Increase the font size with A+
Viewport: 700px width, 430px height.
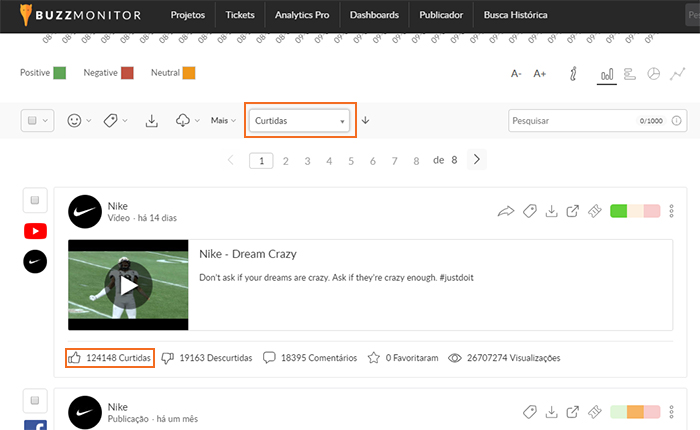click(540, 74)
